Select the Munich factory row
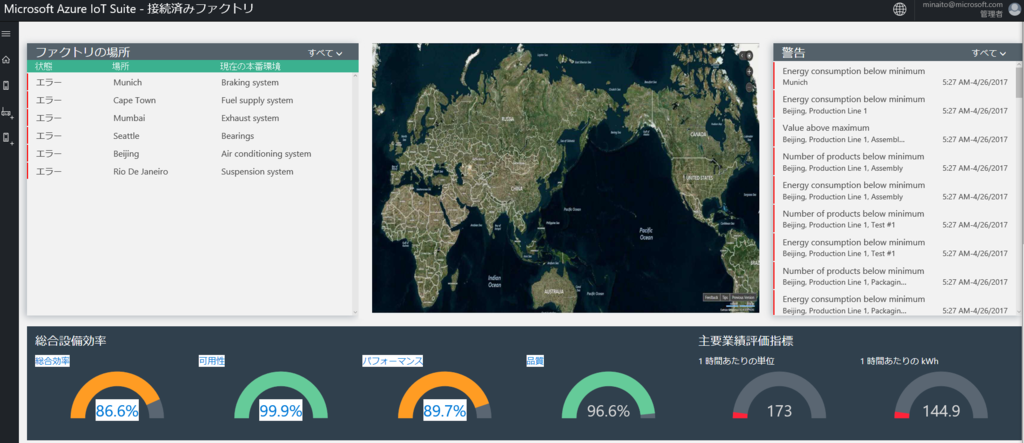The image size is (1024, 443). [189, 82]
